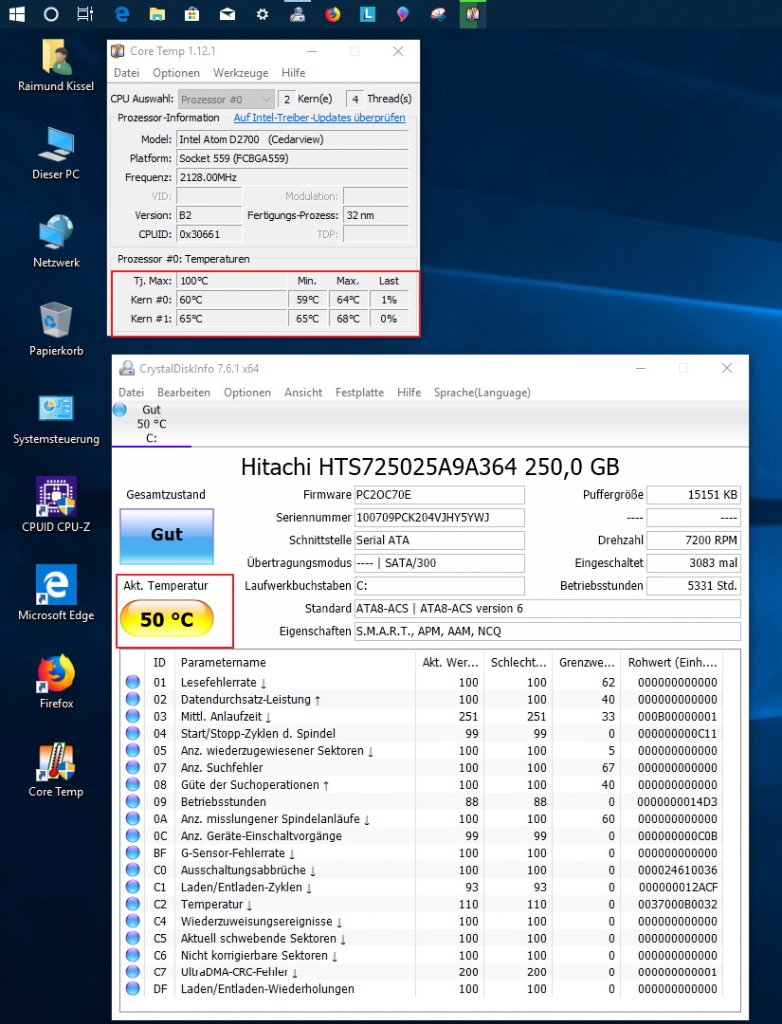Select the Dieser PC desktop icon
Screen dimensions: 782x1024
click(x=56, y=153)
